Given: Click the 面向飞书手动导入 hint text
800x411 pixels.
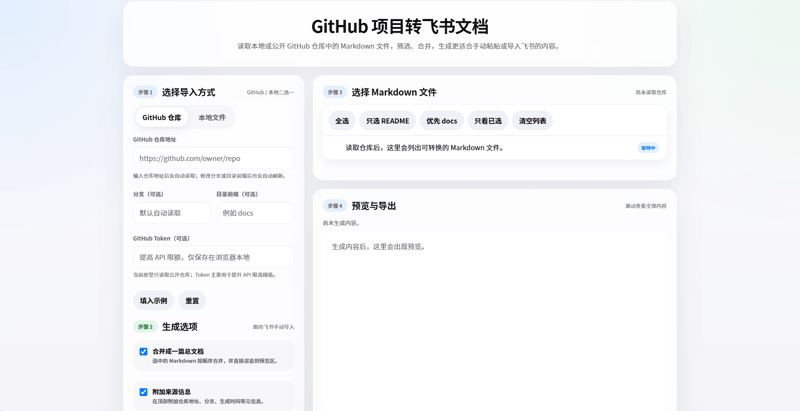Looking at the screenshot, I should point(273,327).
